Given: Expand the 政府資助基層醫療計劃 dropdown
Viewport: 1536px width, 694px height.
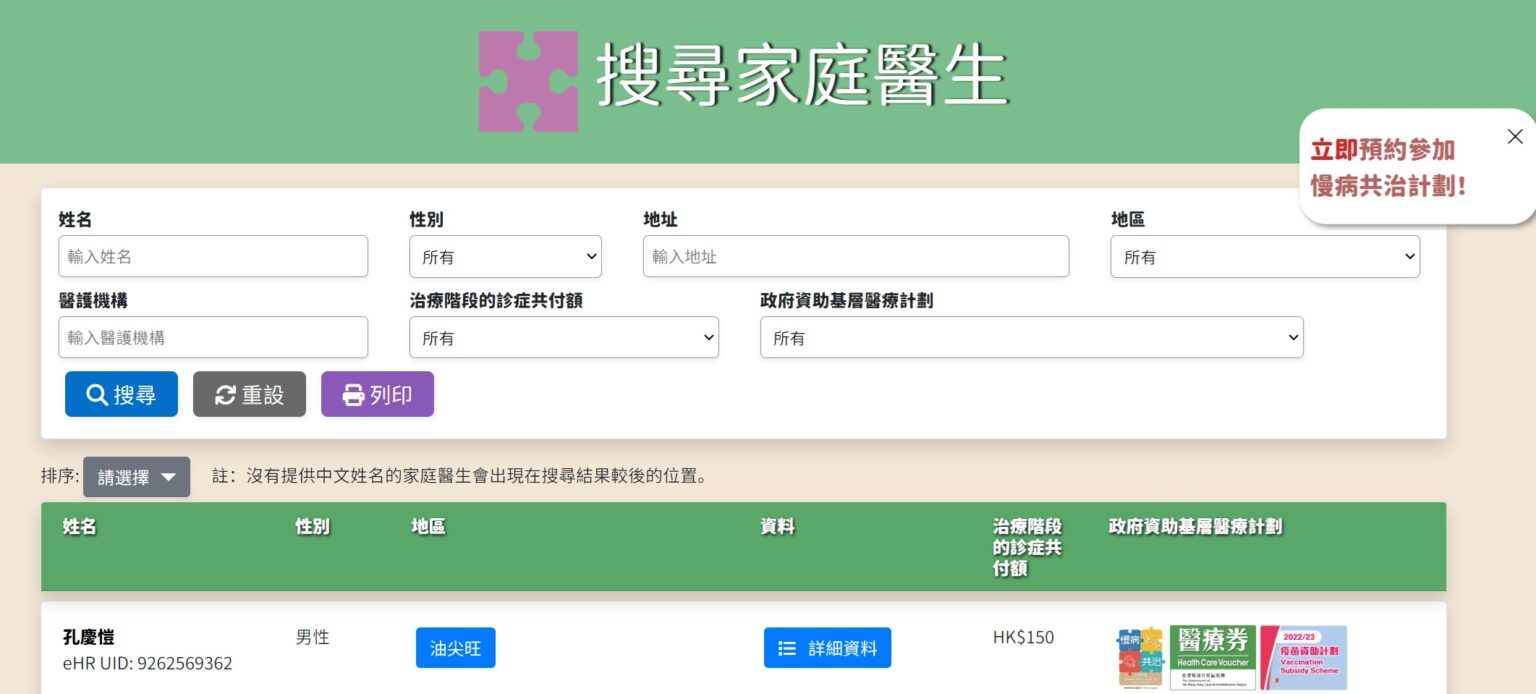Looking at the screenshot, I should 1031,338.
